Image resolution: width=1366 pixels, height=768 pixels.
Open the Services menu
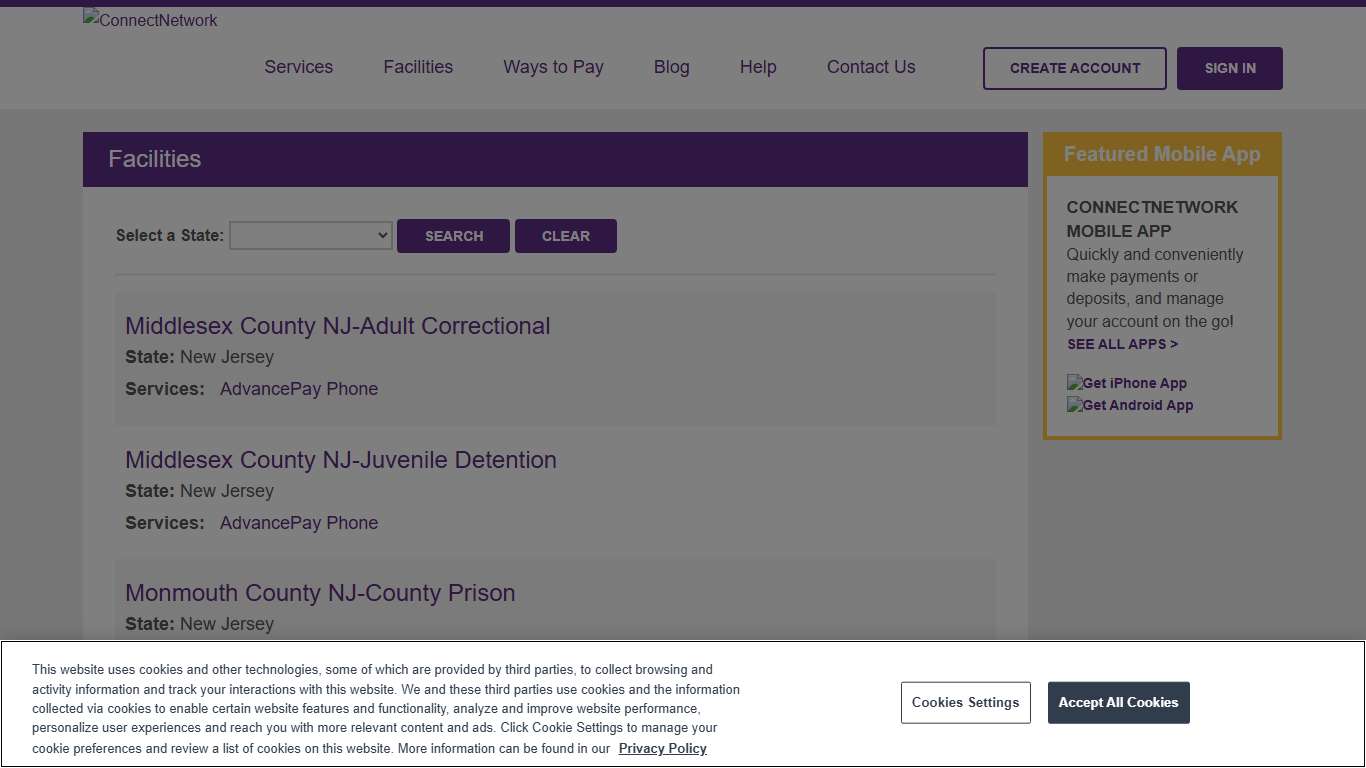point(298,67)
